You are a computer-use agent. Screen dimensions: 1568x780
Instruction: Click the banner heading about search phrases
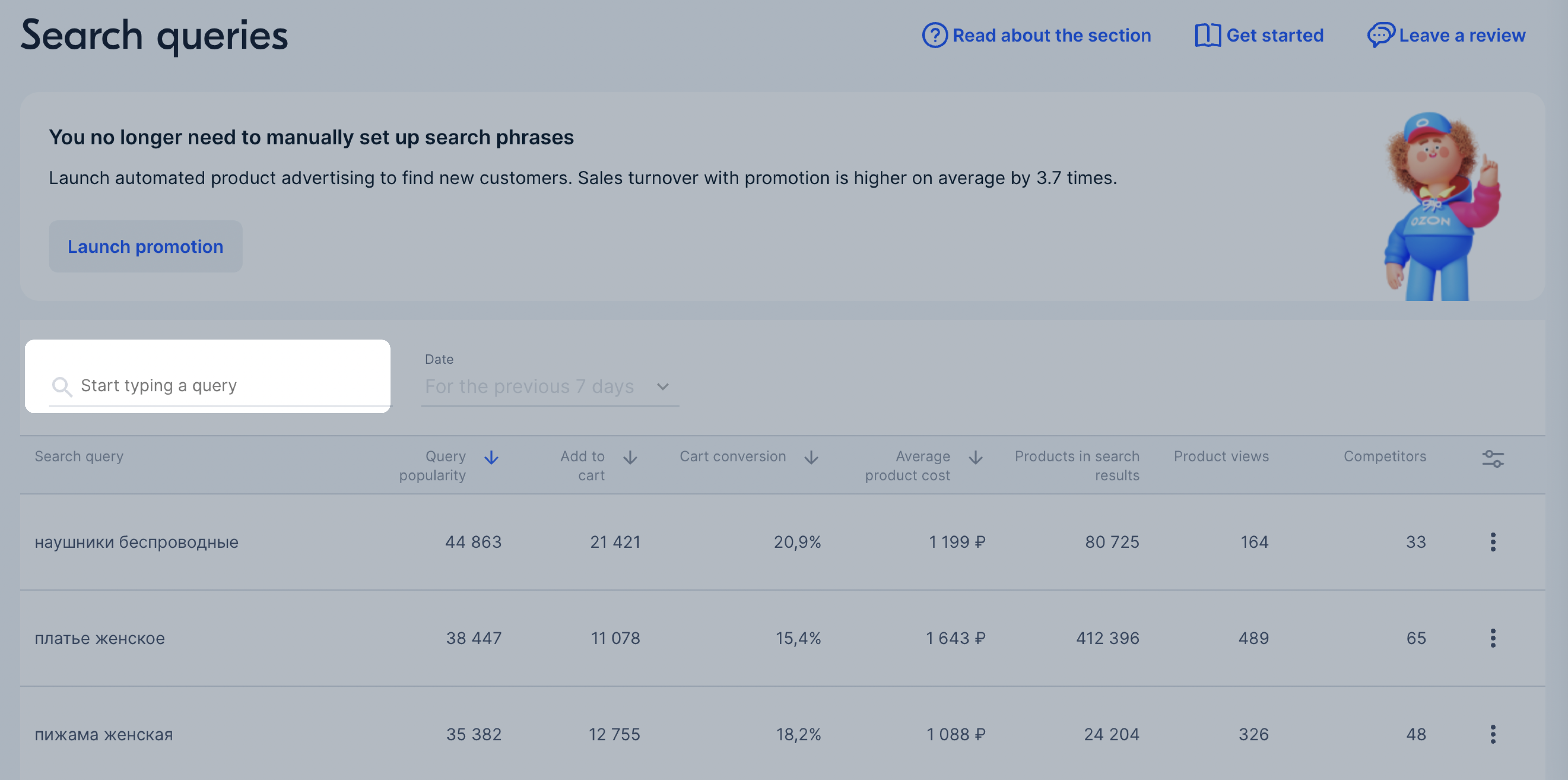tap(311, 137)
